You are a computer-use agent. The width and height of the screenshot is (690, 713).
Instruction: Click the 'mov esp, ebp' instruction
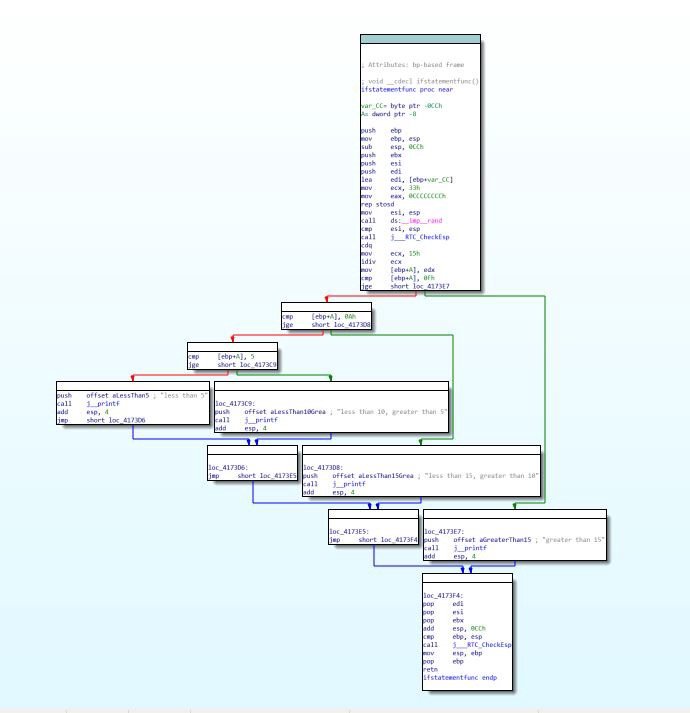tap(453, 653)
